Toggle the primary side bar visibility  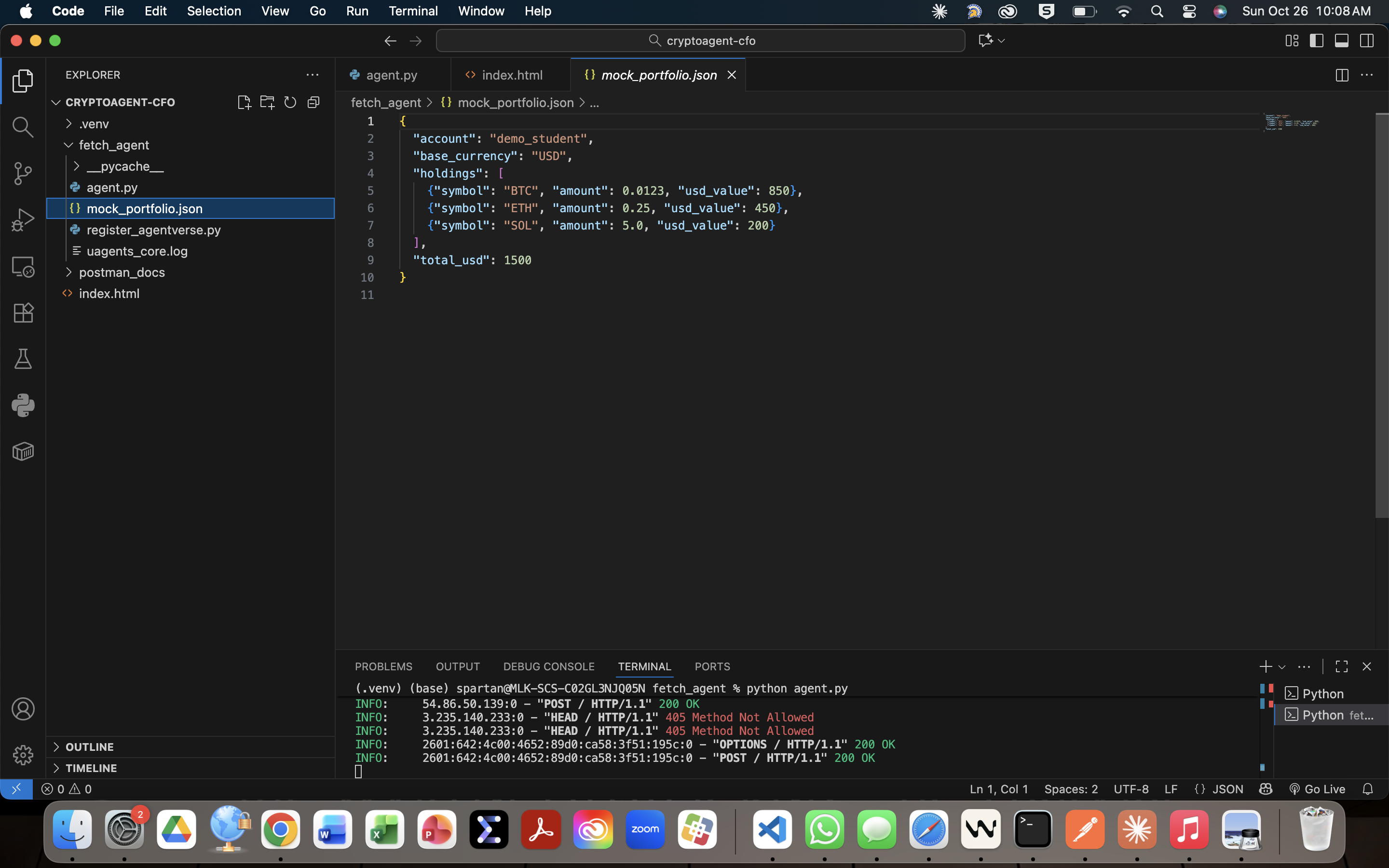[x=1316, y=41]
